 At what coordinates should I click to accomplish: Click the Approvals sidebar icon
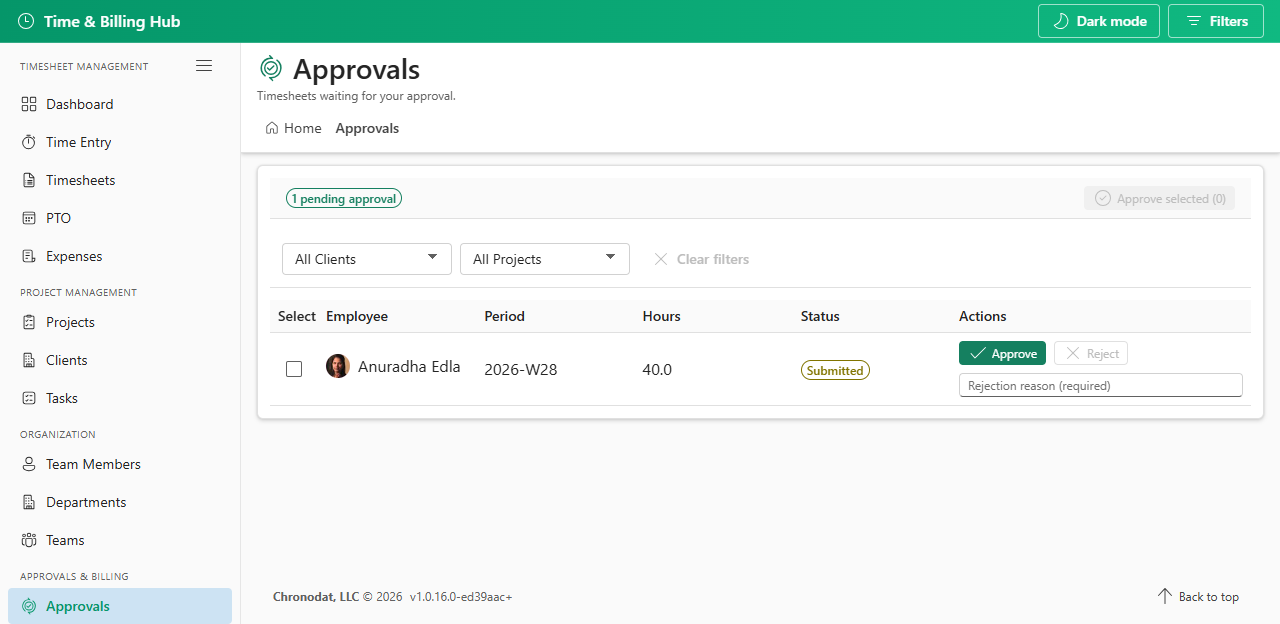click(29, 606)
